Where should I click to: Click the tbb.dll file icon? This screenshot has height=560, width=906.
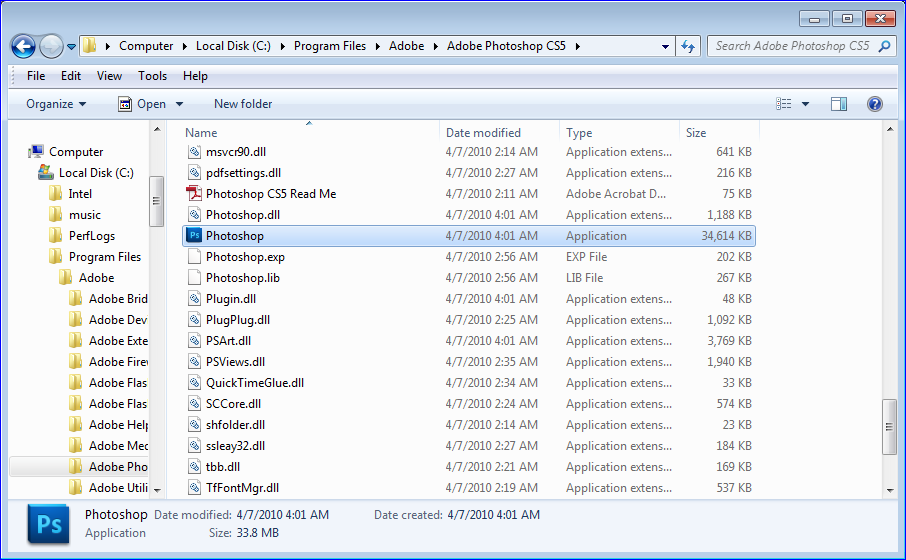[x=194, y=466]
